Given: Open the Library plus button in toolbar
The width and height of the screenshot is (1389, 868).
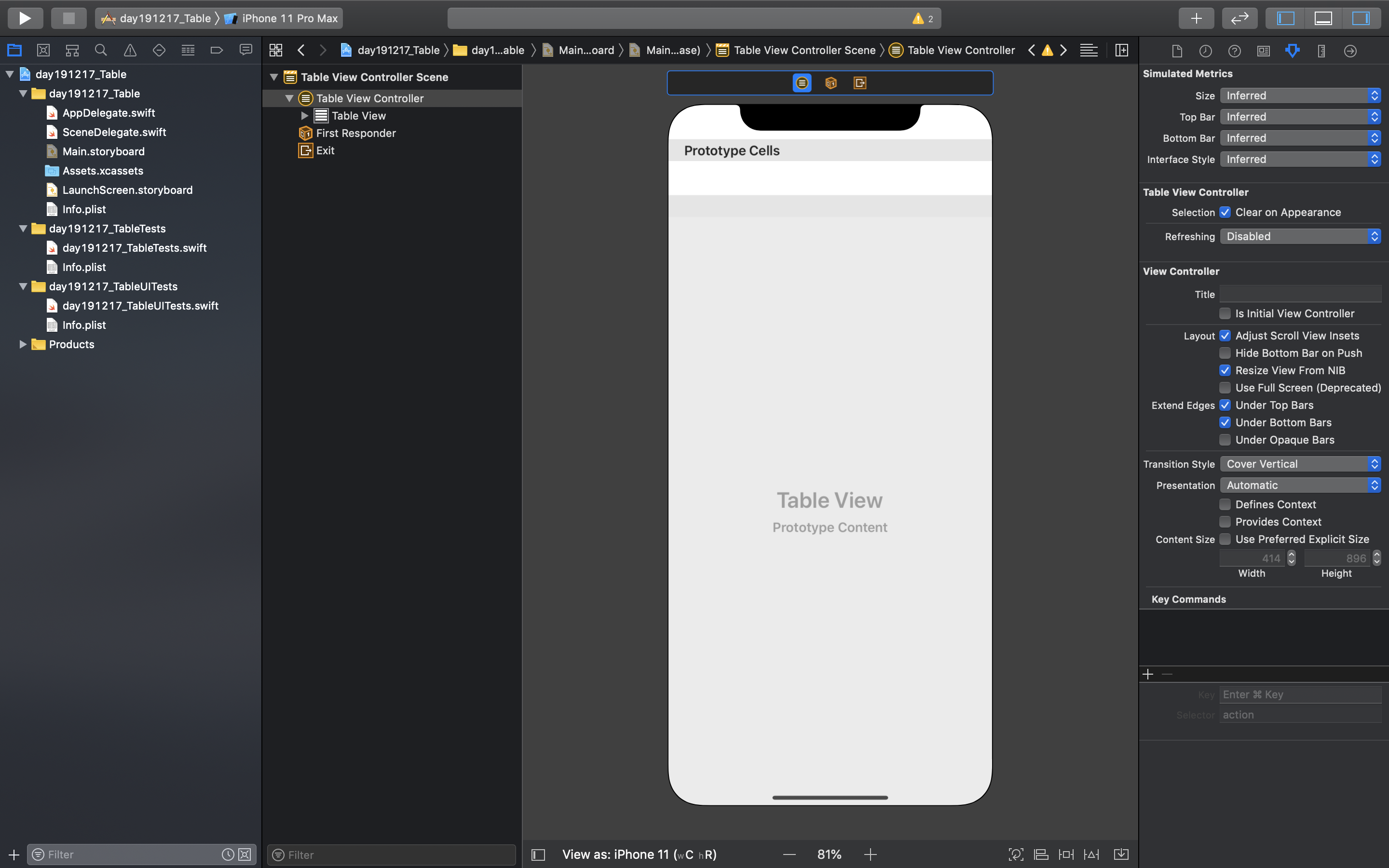Looking at the screenshot, I should [1196, 18].
